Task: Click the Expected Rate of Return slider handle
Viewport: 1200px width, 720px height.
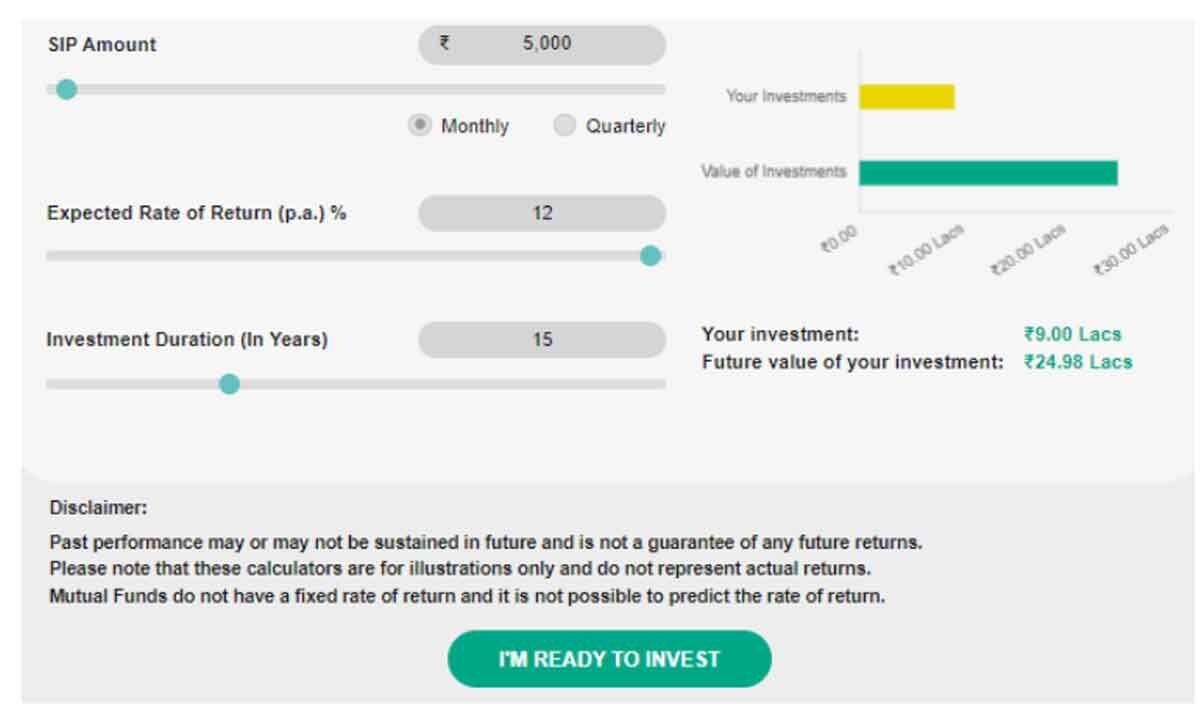Action: 651,256
